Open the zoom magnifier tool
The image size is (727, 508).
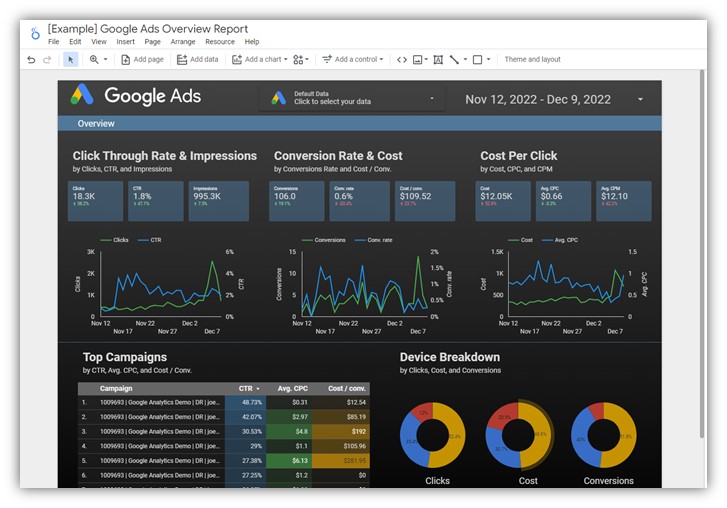[95, 60]
